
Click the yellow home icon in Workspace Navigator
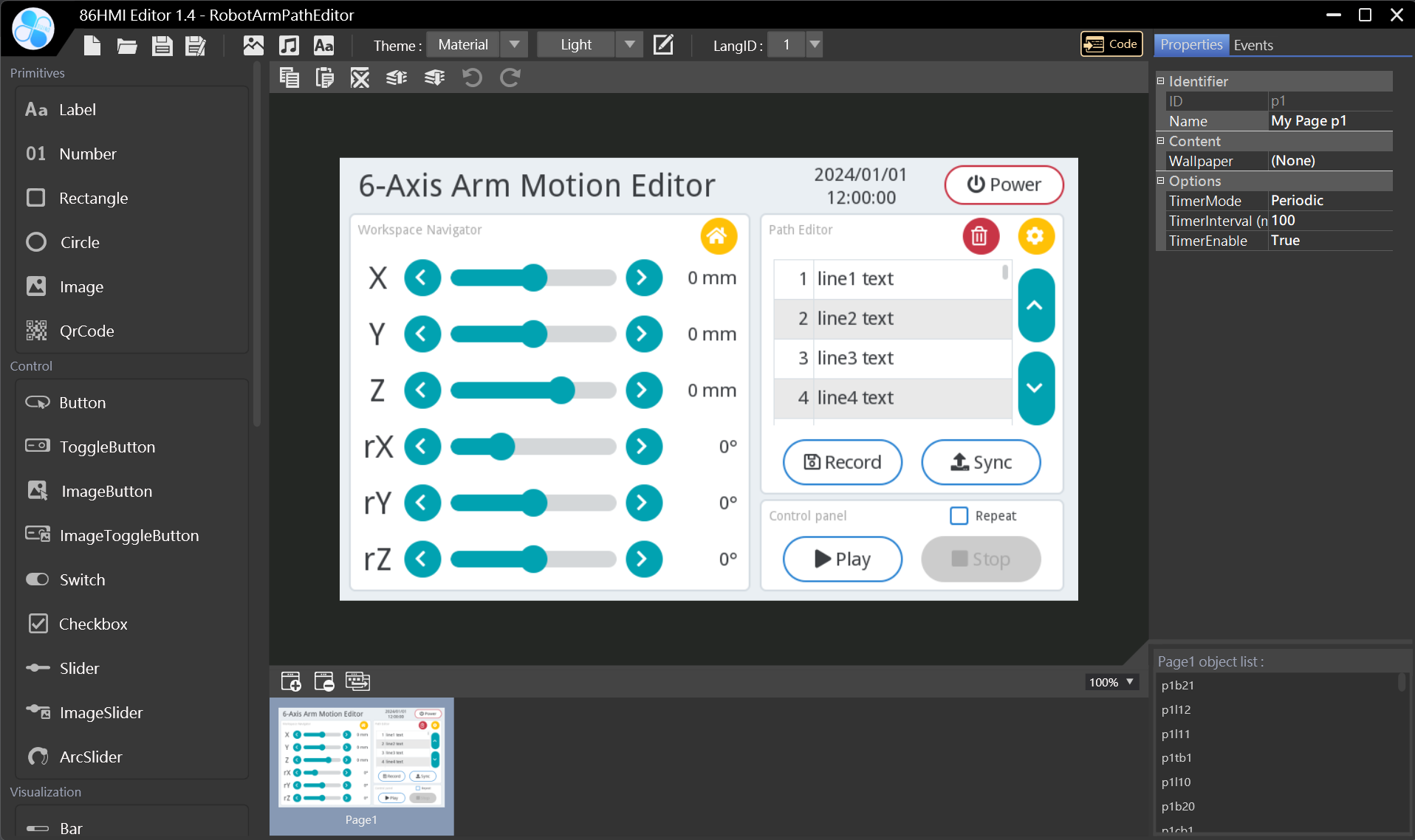pyautogui.click(x=718, y=236)
